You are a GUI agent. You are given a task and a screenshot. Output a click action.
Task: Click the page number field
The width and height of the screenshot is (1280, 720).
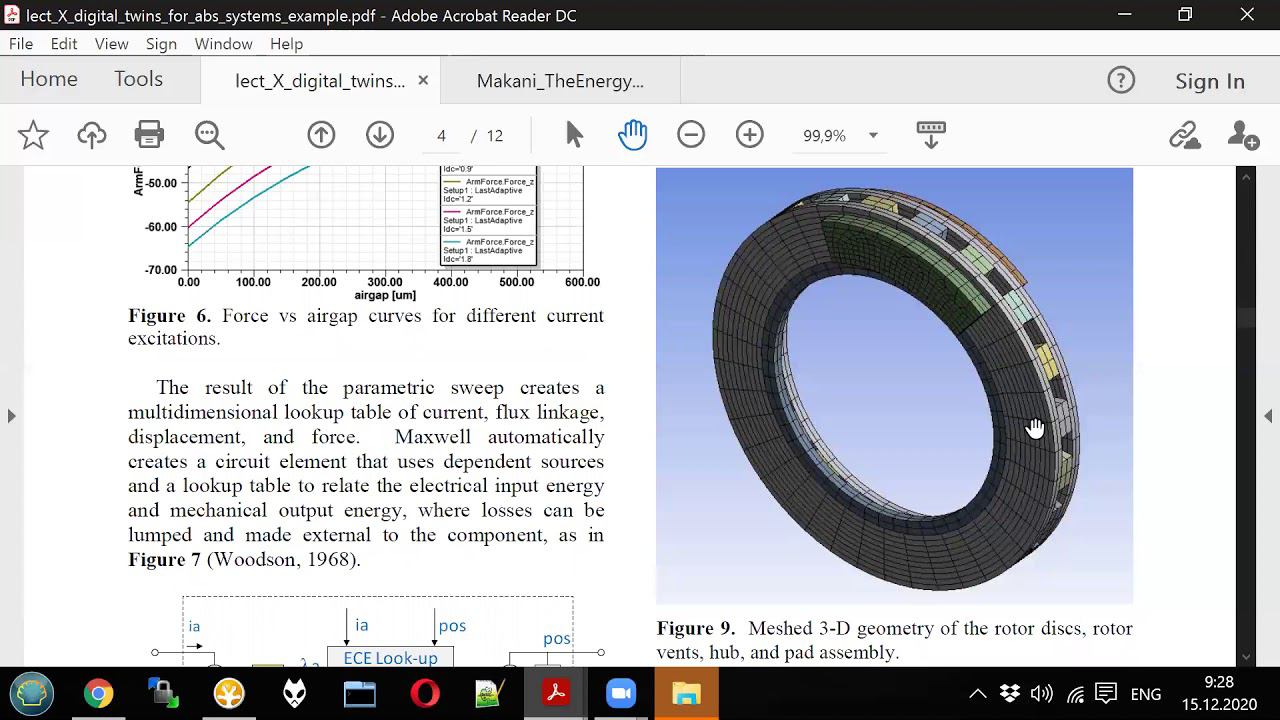point(441,135)
